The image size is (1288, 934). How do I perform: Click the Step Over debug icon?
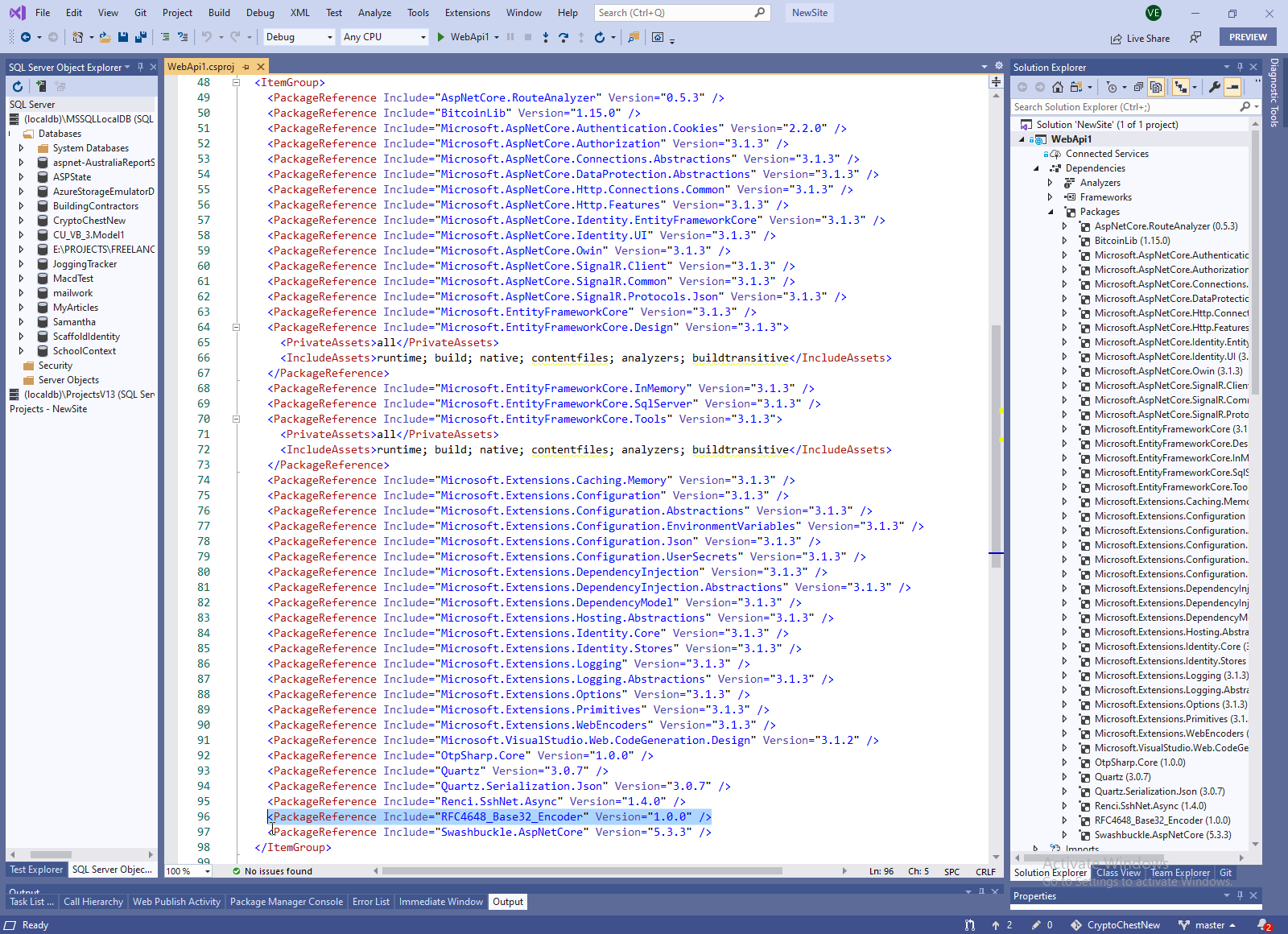(x=563, y=37)
